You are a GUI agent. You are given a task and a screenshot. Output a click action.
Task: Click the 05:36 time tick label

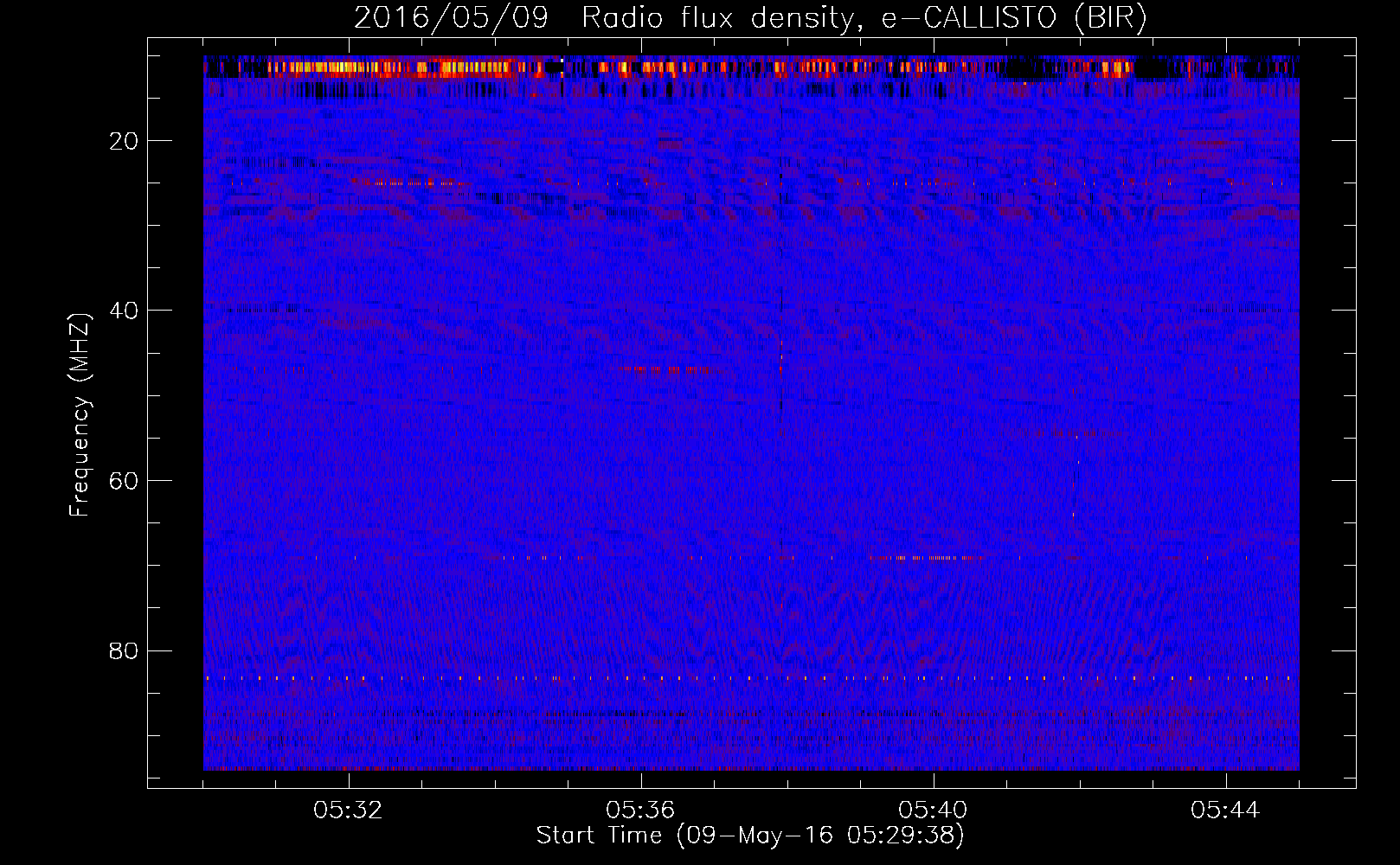641,811
